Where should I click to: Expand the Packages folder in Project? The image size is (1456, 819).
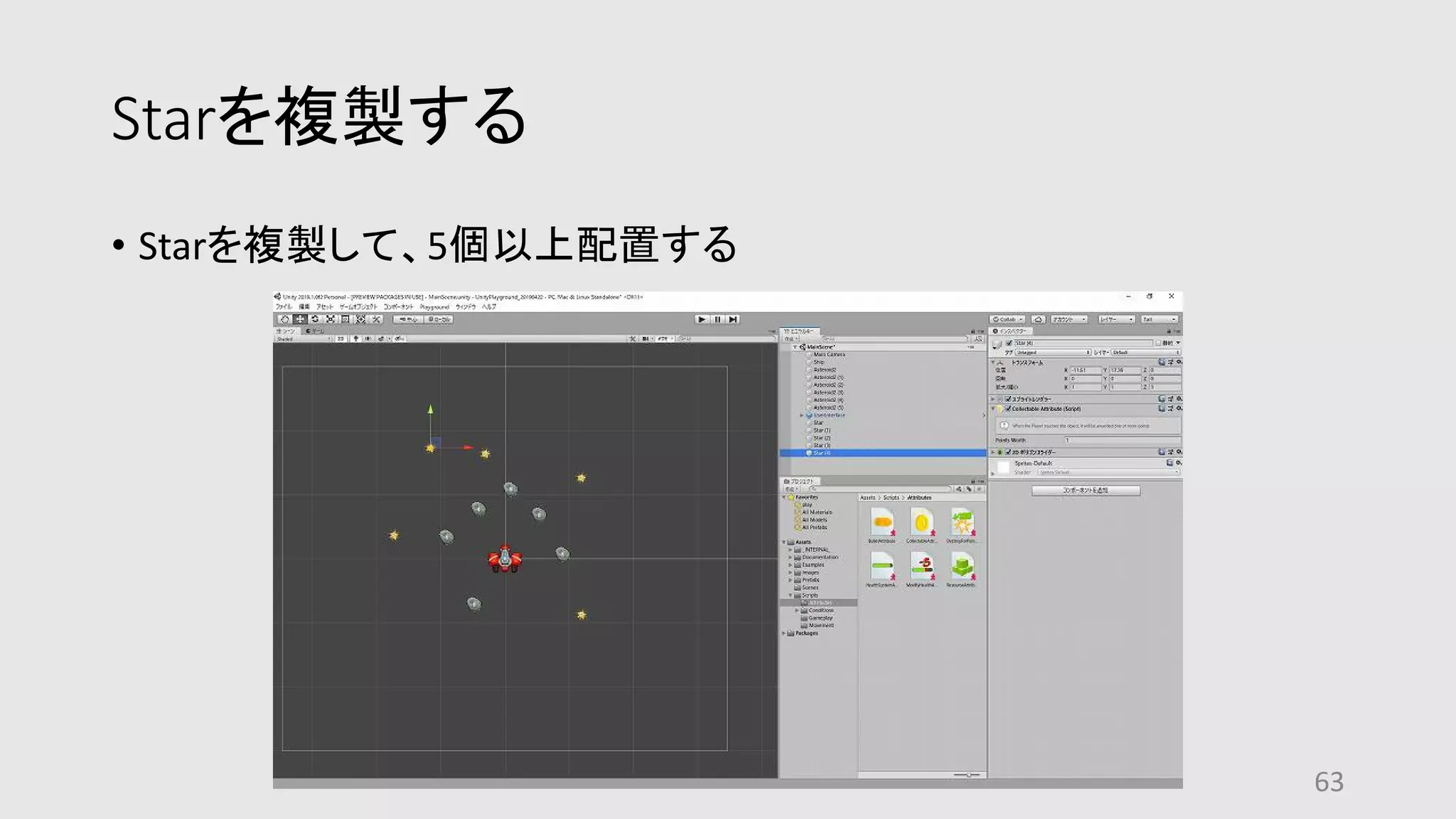(x=785, y=633)
